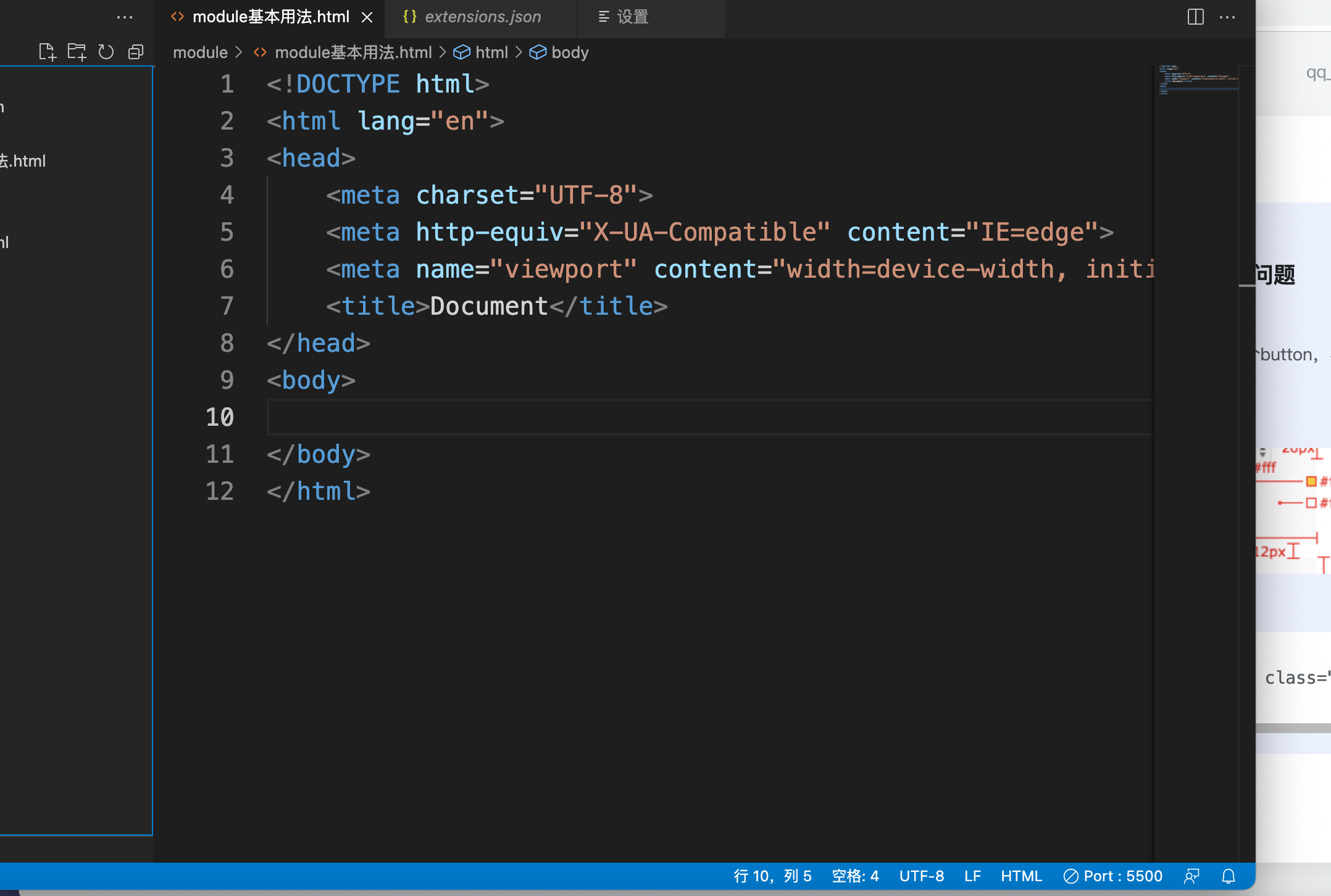Open notifications bell in status bar
Image resolution: width=1331 pixels, height=896 pixels.
[x=1229, y=876]
